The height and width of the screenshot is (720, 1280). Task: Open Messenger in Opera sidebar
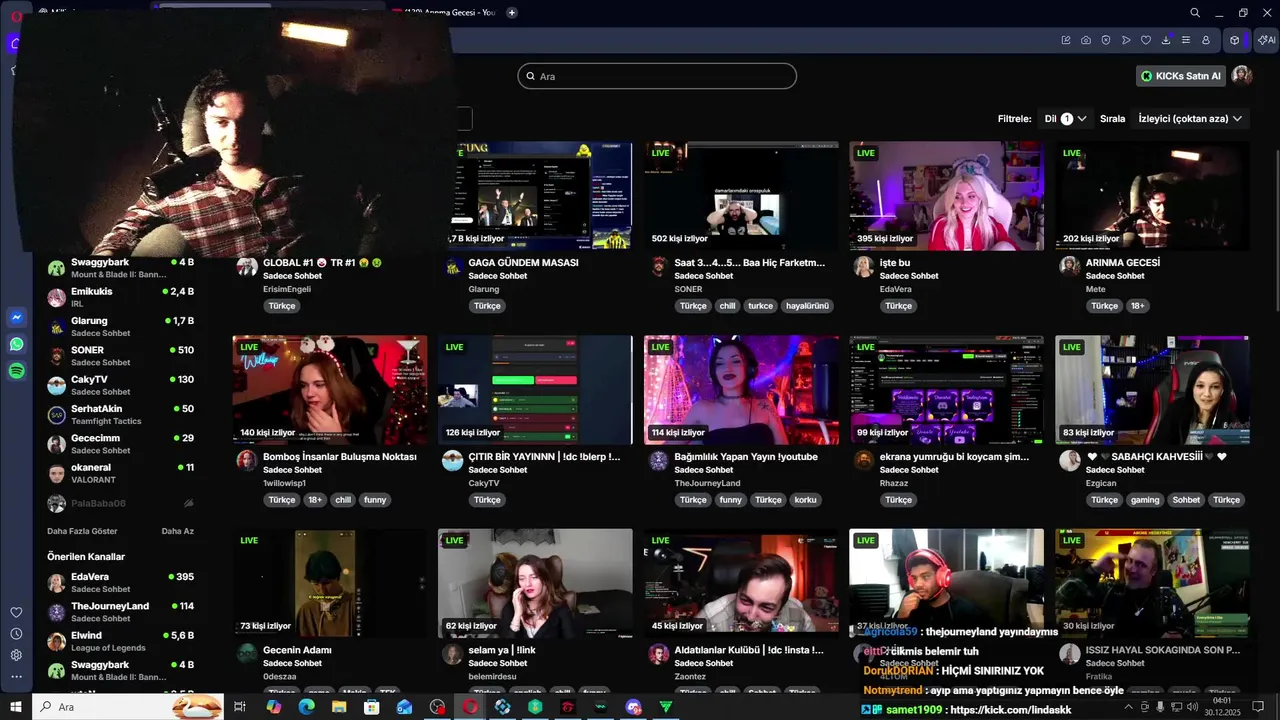click(x=16, y=317)
